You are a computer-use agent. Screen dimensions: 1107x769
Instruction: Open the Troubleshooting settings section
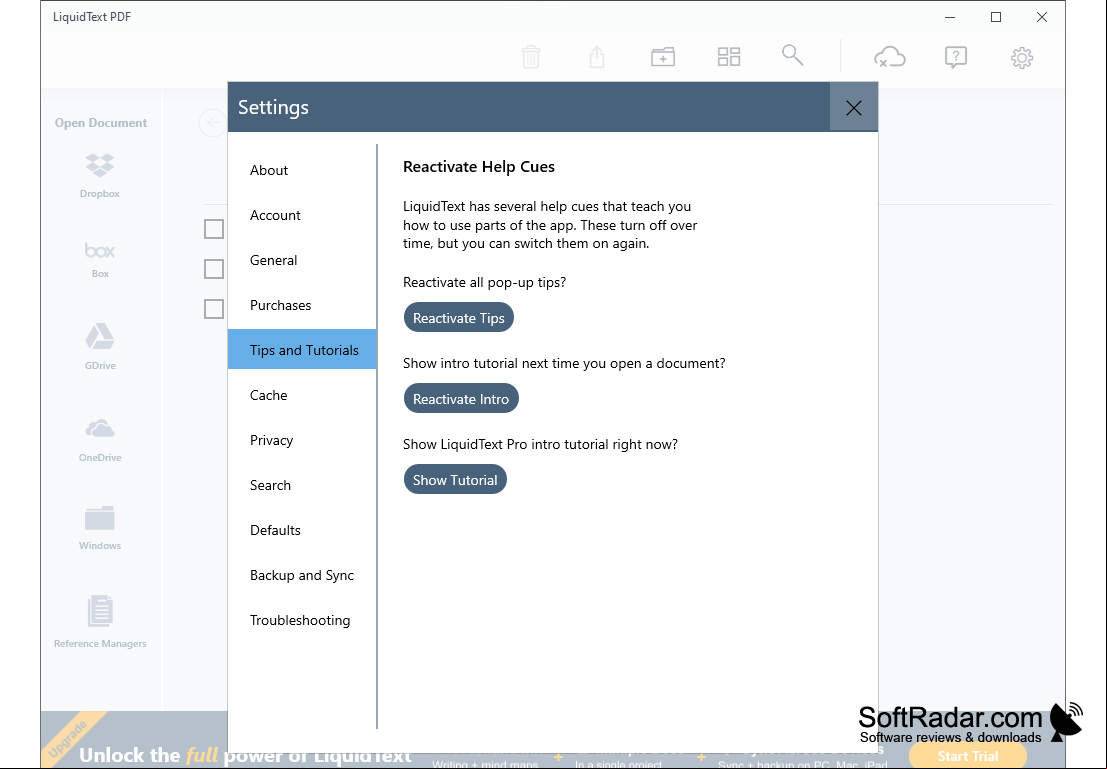click(x=302, y=620)
